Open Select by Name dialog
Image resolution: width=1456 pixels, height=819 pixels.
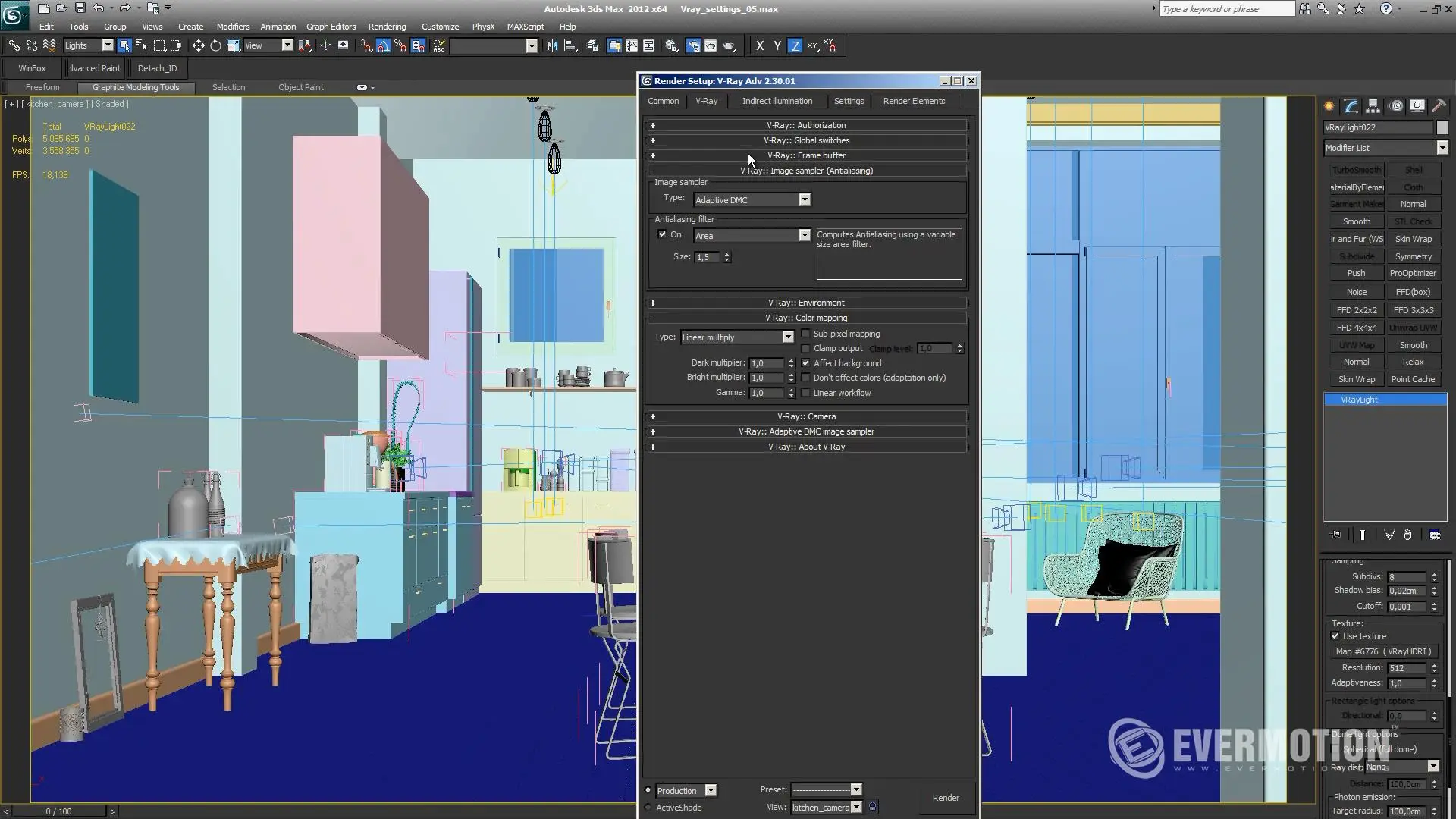coord(141,45)
